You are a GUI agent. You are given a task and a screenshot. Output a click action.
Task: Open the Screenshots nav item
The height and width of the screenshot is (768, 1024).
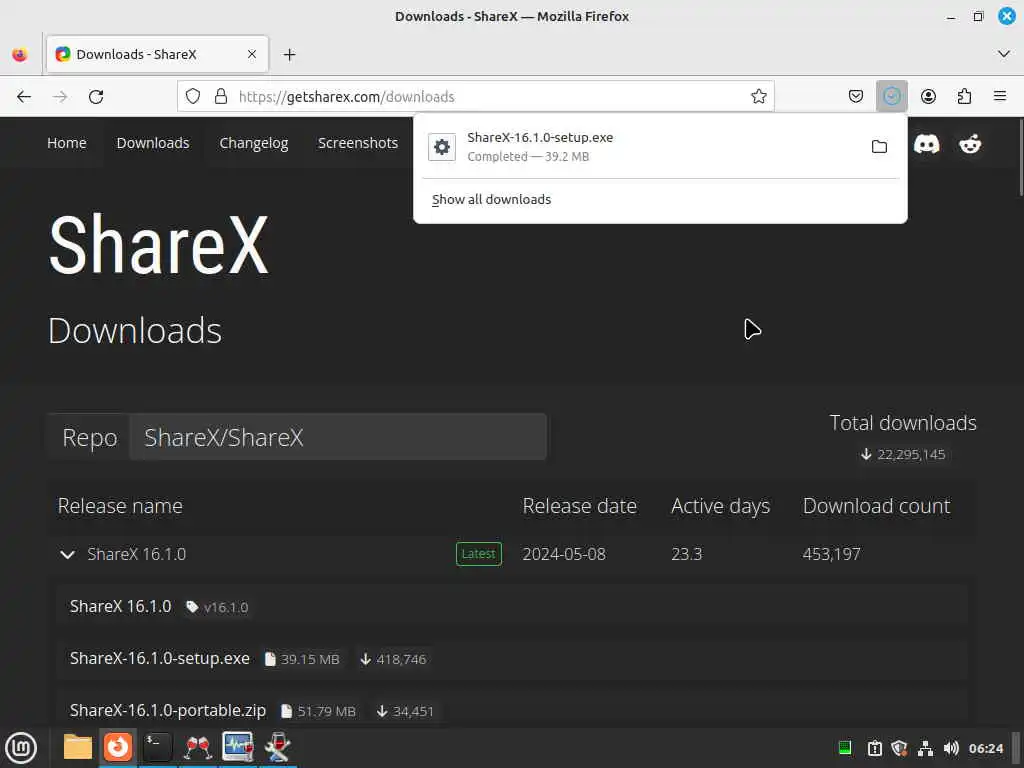tap(358, 143)
